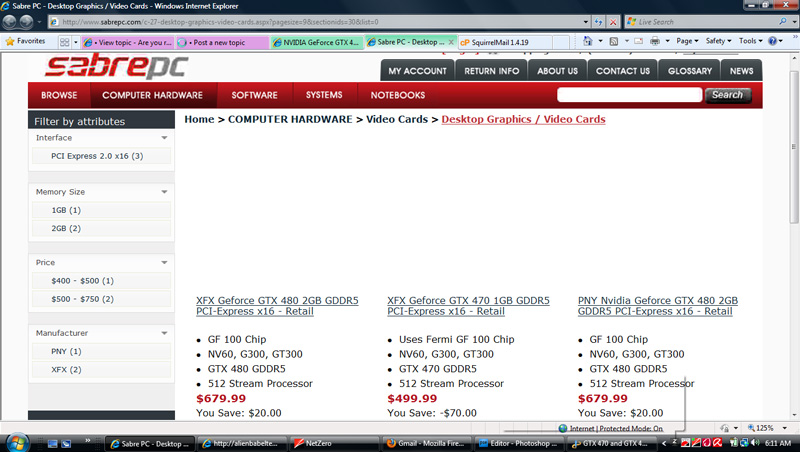The width and height of the screenshot is (800, 452).
Task: Filter by 2GB (2) memory size
Action: [101, 229]
